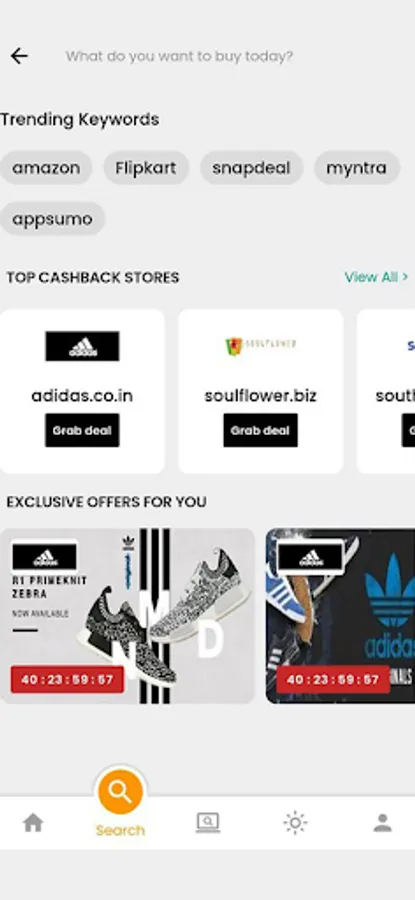The height and width of the screenshot is (900, 415).
Task: Select the Flipkart trending keyword
Action: point(146,168)
